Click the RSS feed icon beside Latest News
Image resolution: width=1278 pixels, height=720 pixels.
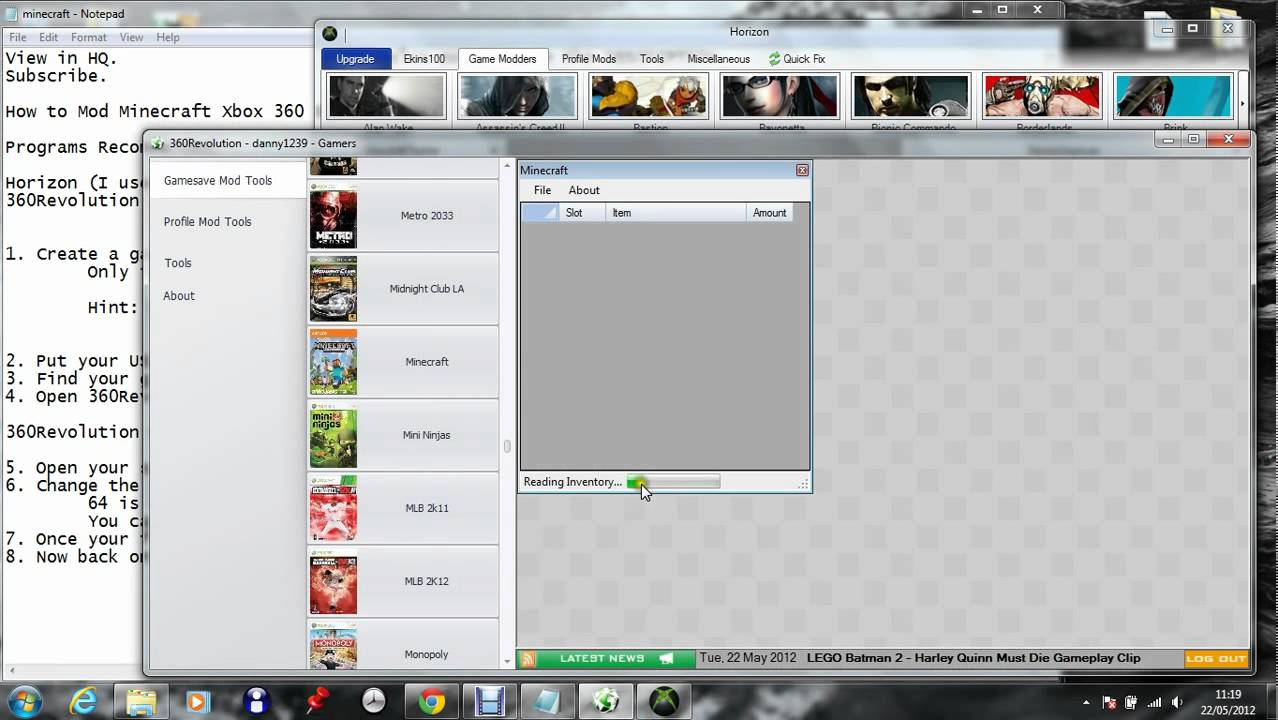point(528,659)
